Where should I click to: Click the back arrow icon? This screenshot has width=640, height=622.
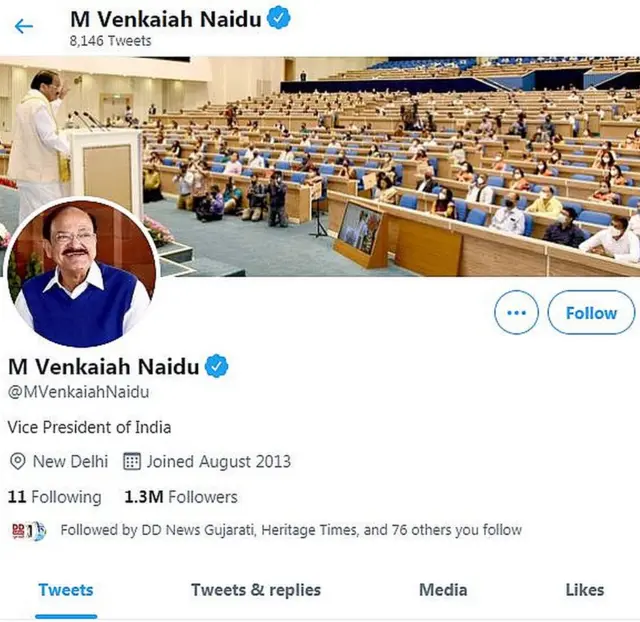(24, 26)
